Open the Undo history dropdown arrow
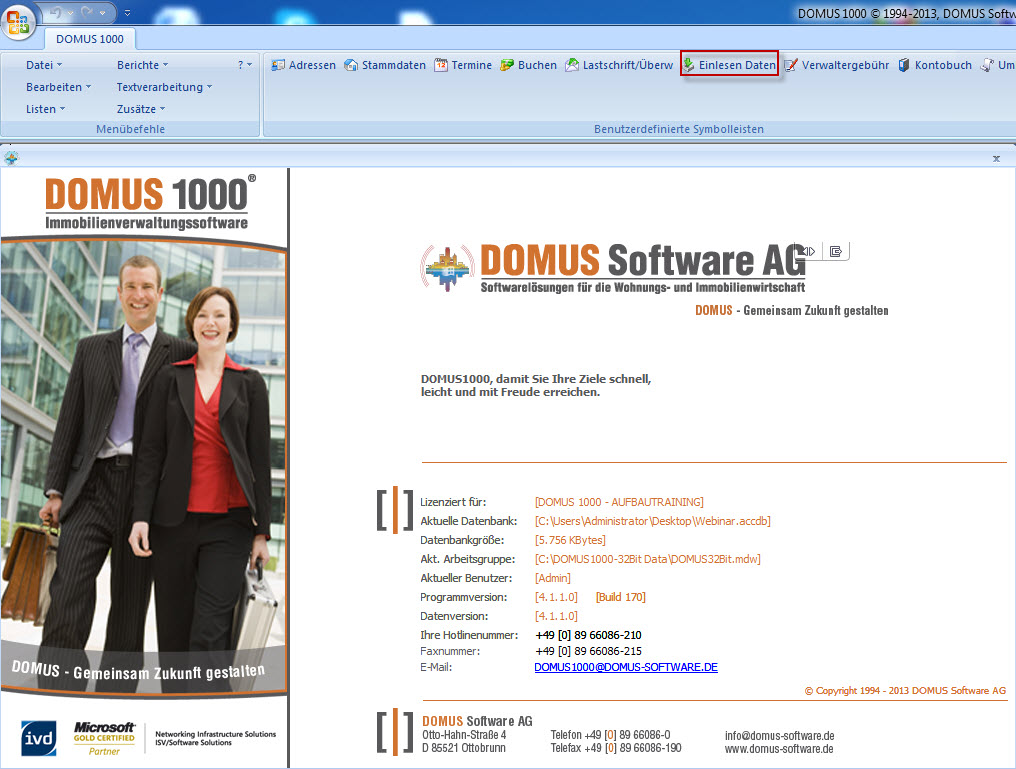The height and width of the screenshot is (769, 1016). pyautogui.click(x=70, y=13)
